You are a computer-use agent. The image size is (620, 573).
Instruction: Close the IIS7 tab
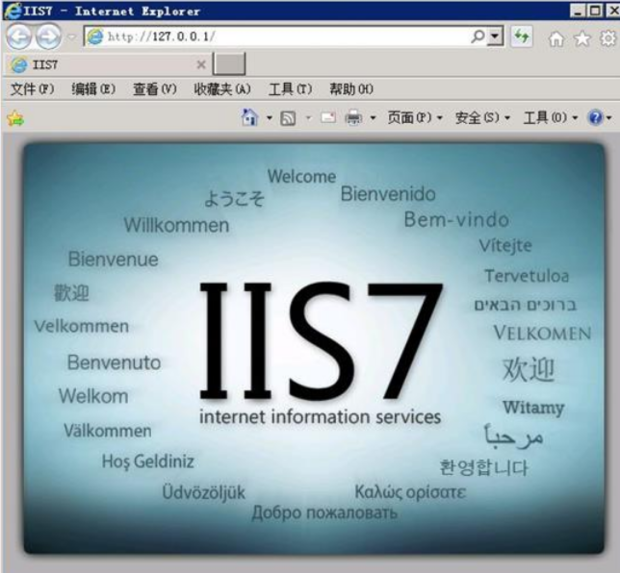point(201,64)
